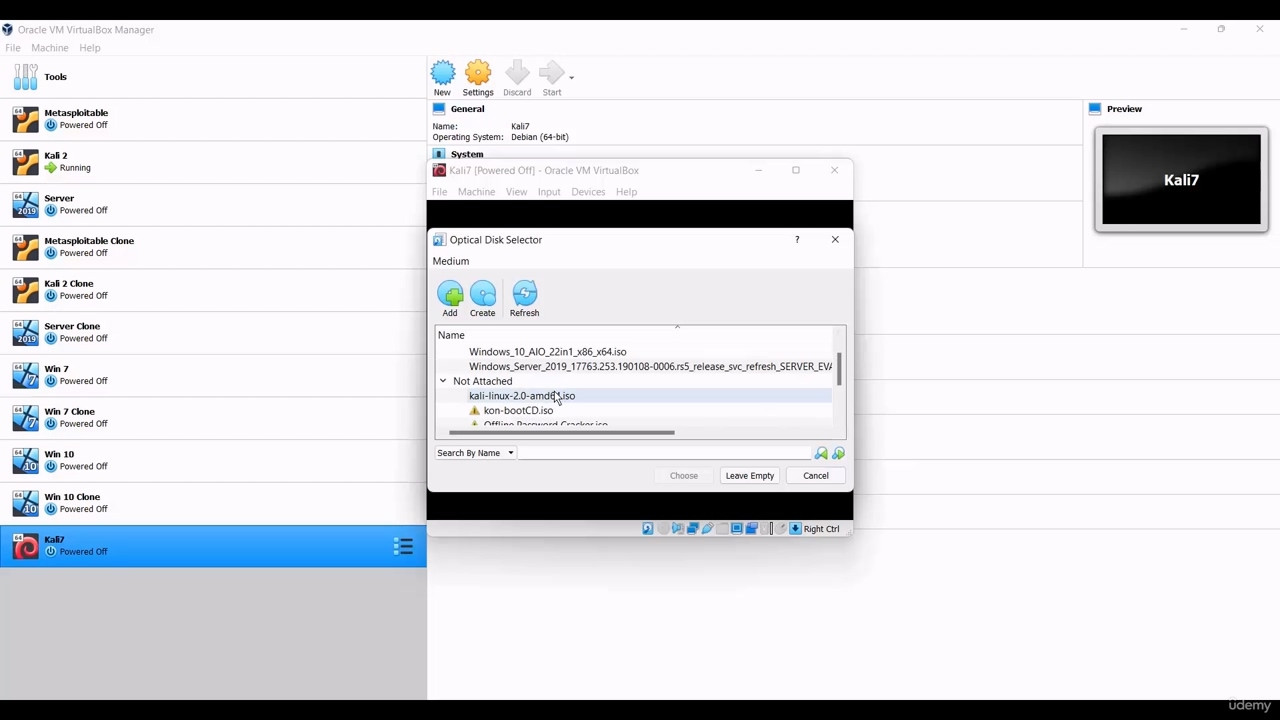The width and height of the screenshot is (1280, 720).
Task: Select the Win 10 Clone VM
Action: pyautogui.click(x=213, y=503)
